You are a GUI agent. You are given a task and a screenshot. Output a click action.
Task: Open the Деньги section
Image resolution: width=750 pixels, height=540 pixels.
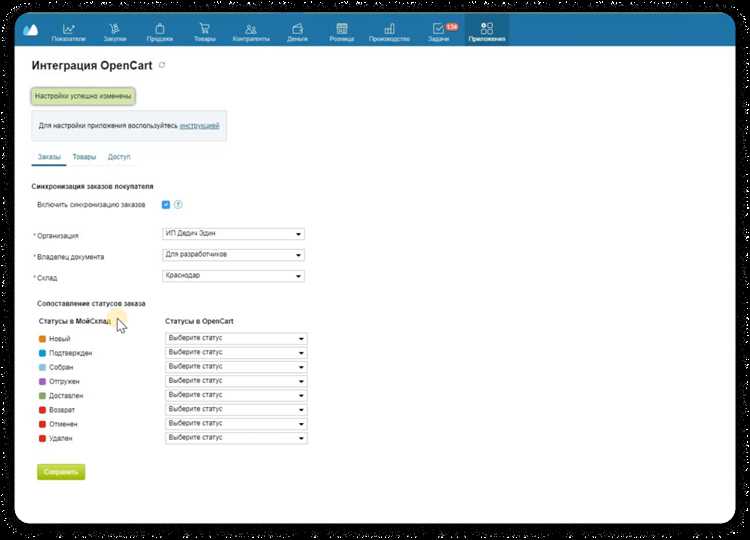[x=298, y=33]
